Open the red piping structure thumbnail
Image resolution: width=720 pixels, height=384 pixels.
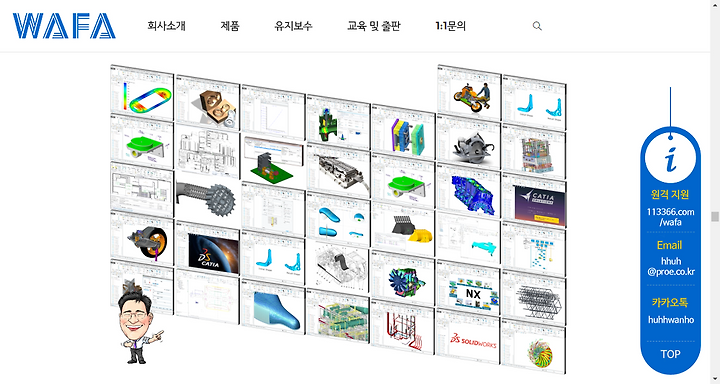(x=402, y=328)
